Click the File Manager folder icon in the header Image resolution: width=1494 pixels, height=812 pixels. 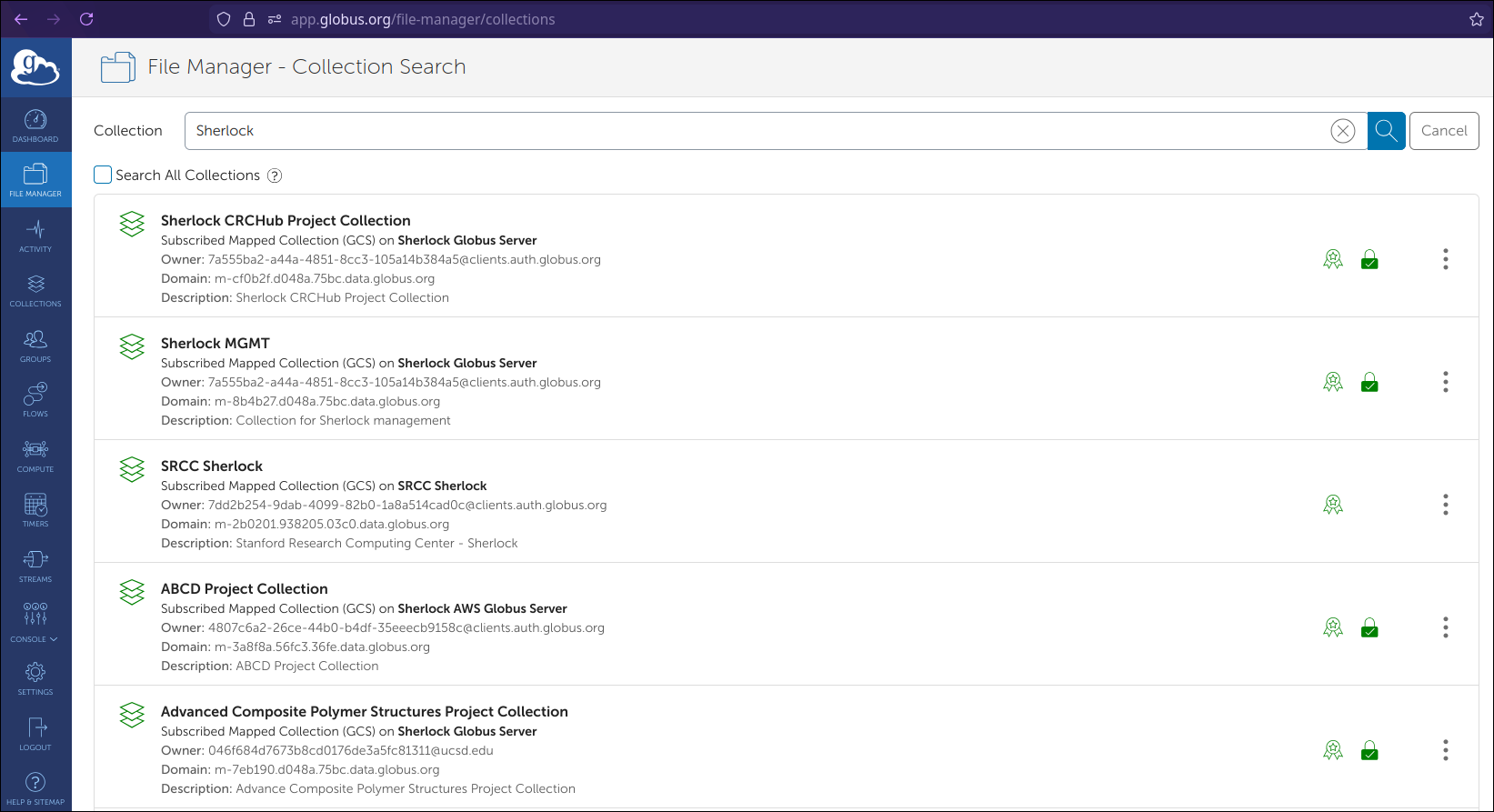pyautogui.click(x=118, y=67)
